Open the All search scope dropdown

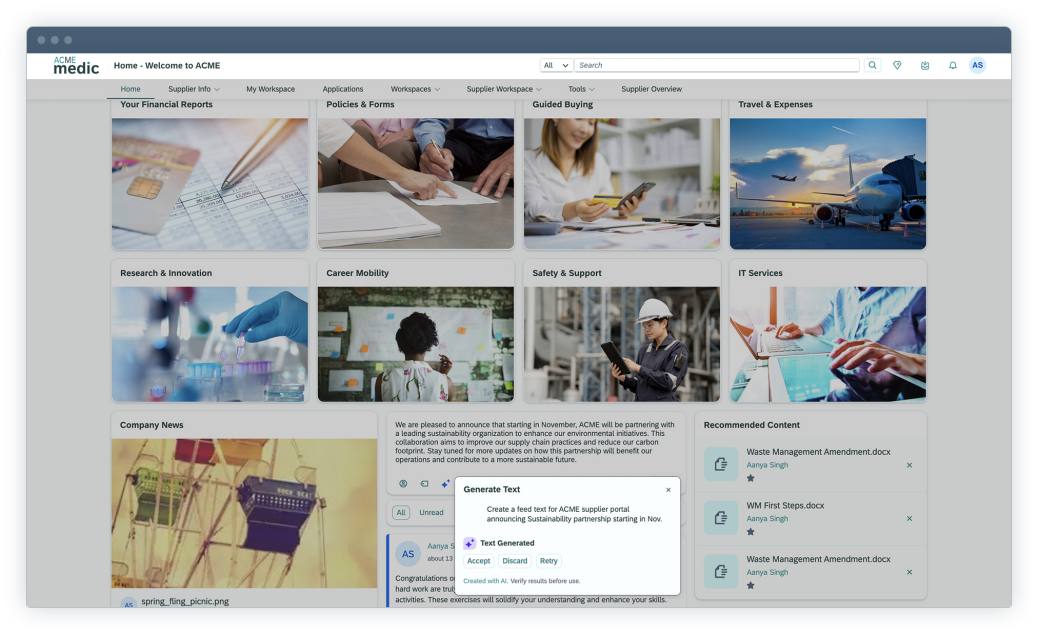click(x=556, y=65)
